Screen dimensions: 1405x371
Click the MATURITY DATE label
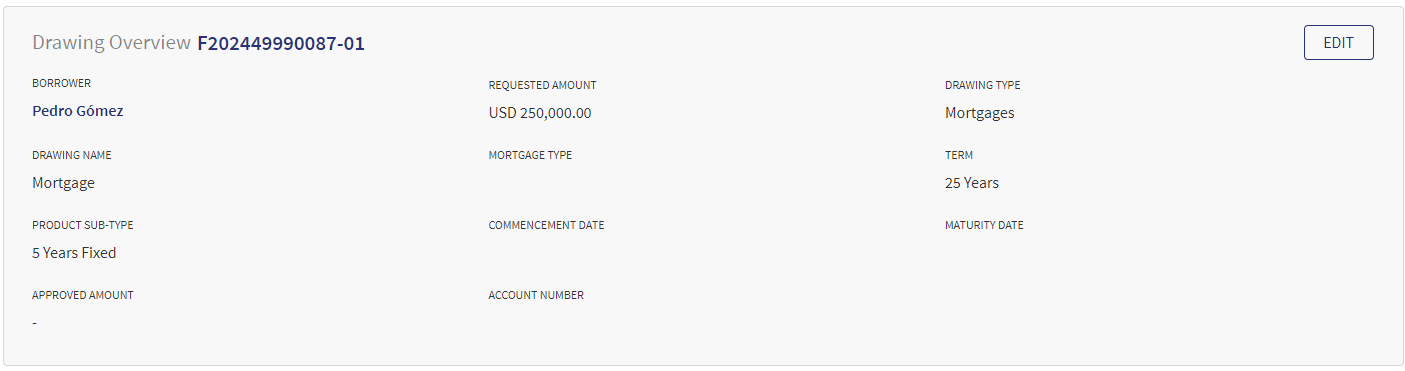tap(984, 226)
